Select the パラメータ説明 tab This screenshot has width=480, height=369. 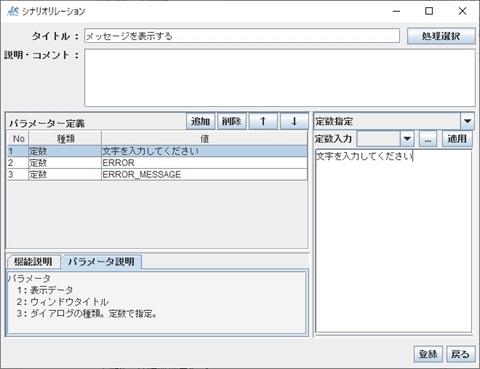pos(101,261)
